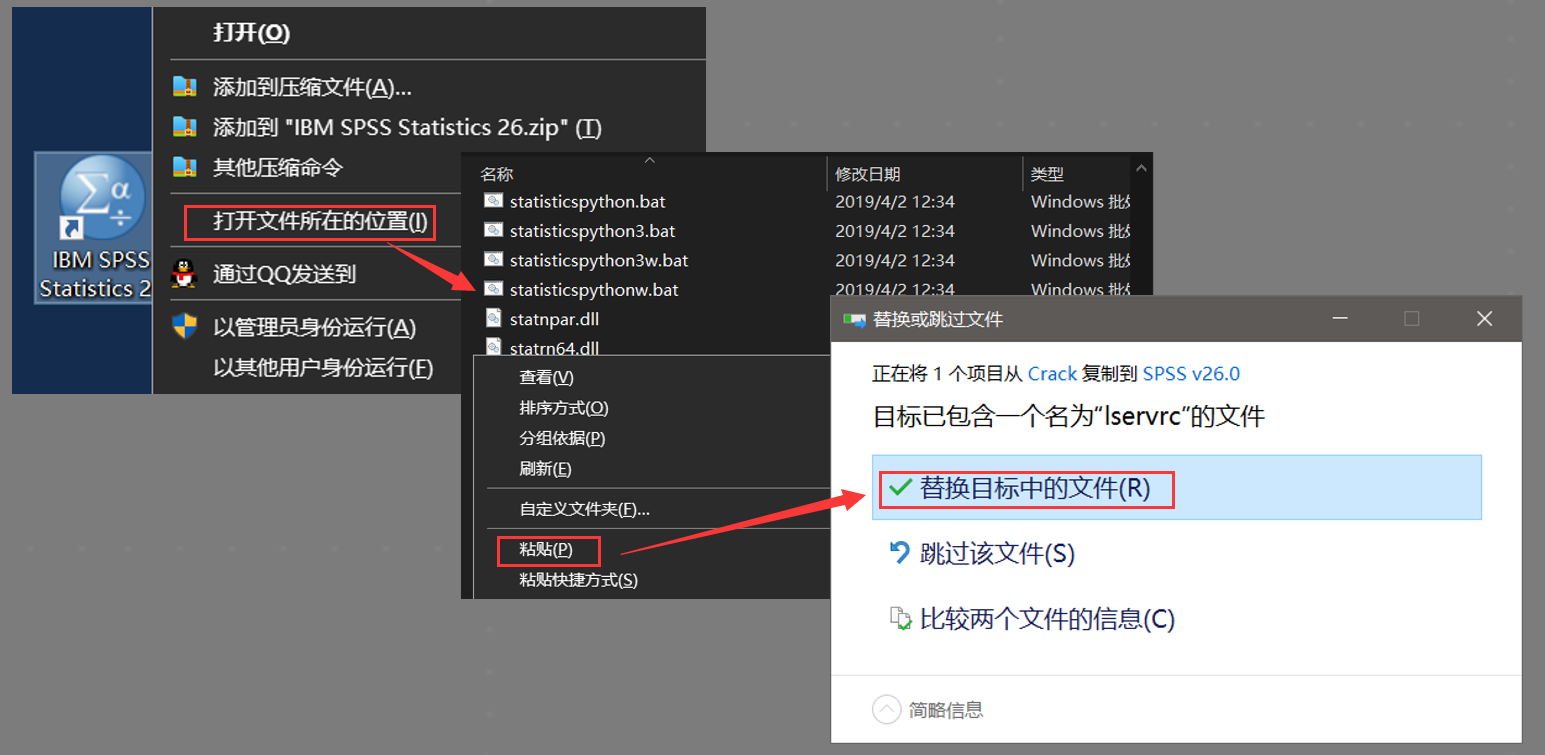Open the SPSS v26.0 destination link
The height and width of the screenshot is (755, 1545).
click(1191, 373)
